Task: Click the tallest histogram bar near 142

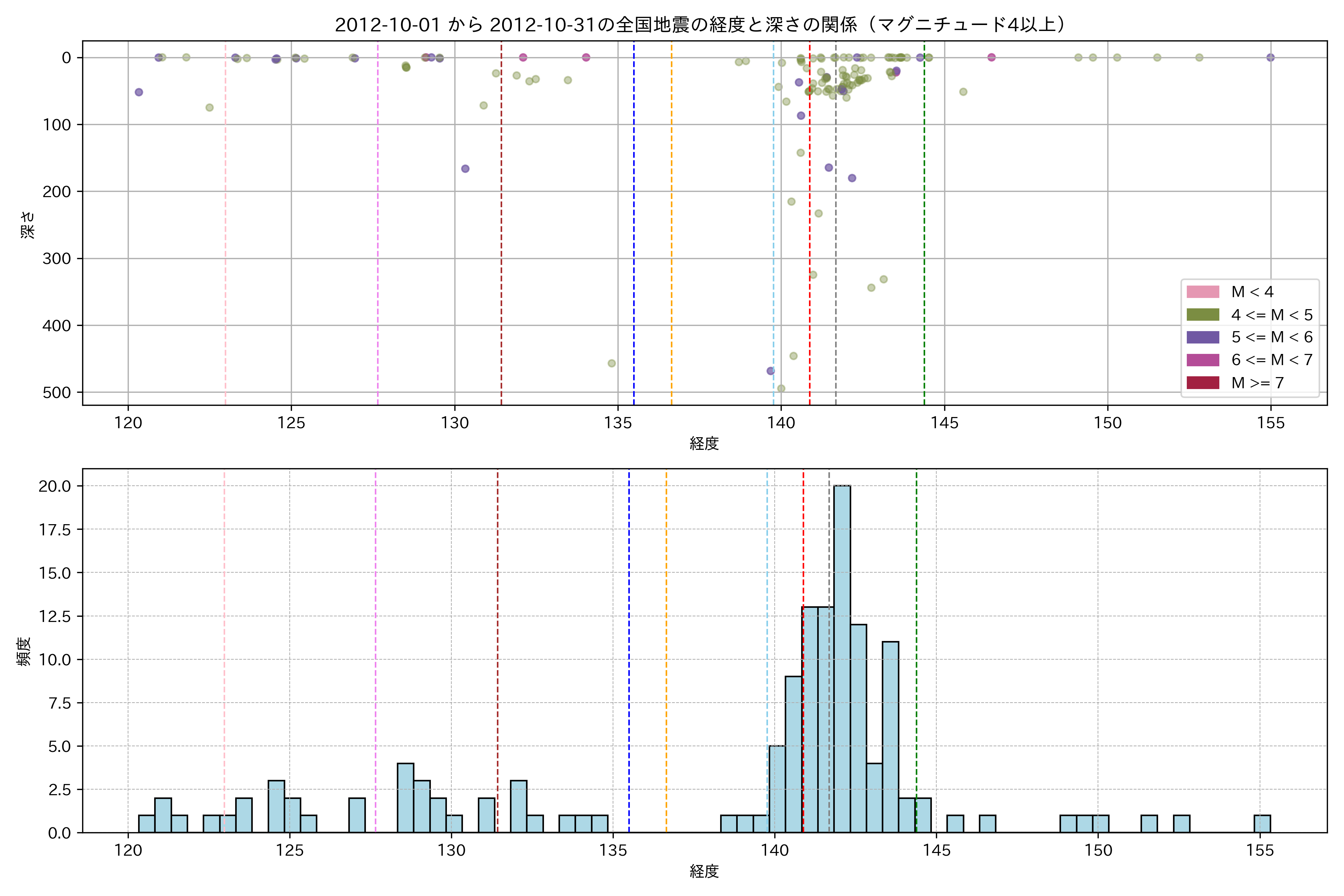Action: (x=842, y=657)
